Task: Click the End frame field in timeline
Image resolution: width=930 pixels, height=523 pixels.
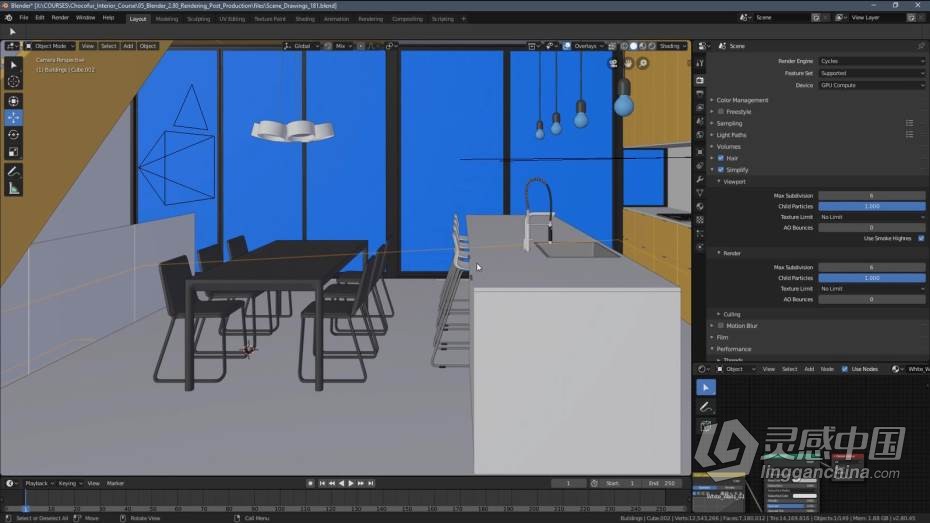Action: coord(662,483)
